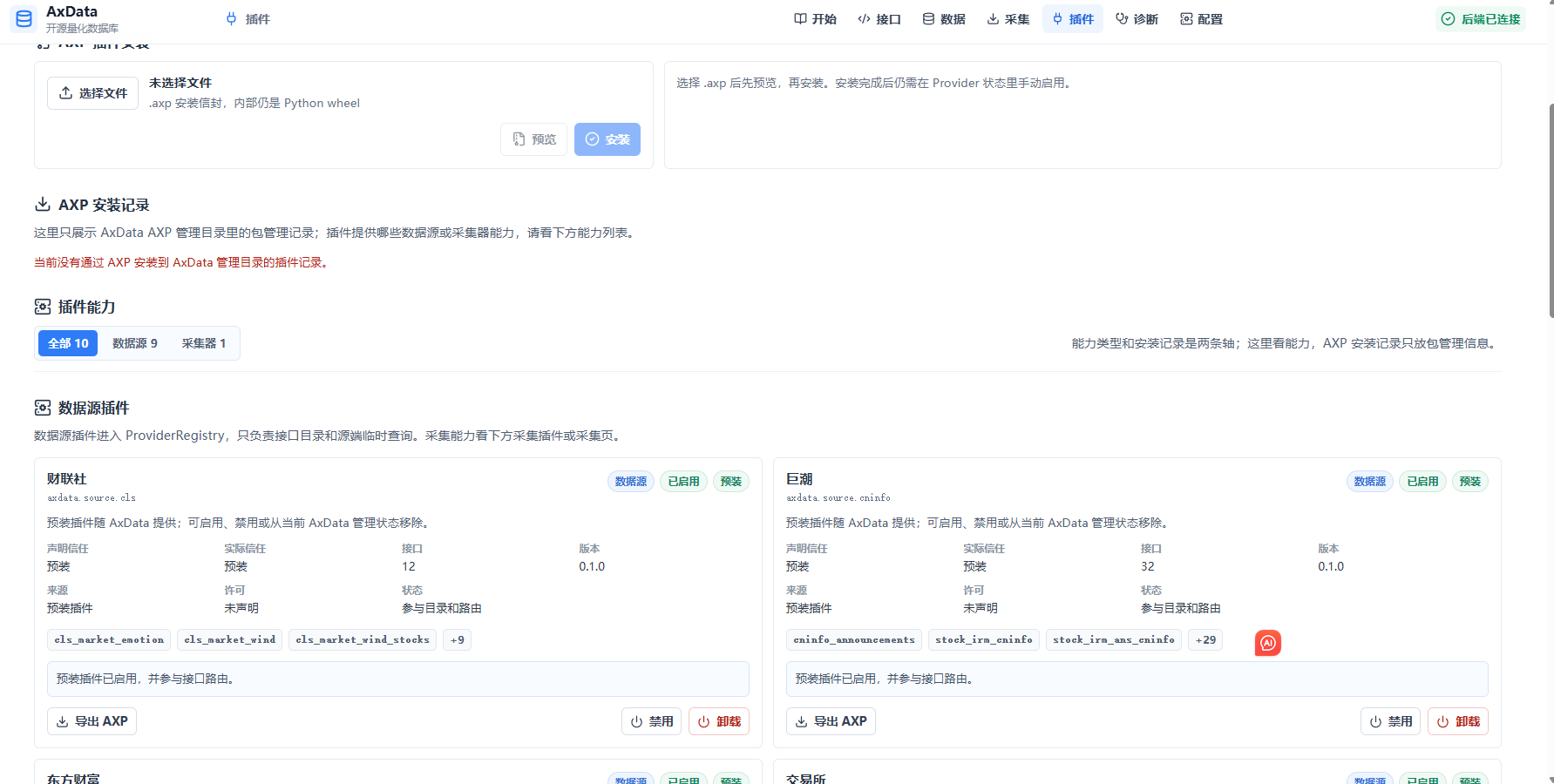
Task: Click axdata.source.cls package name
Action: 92,498
